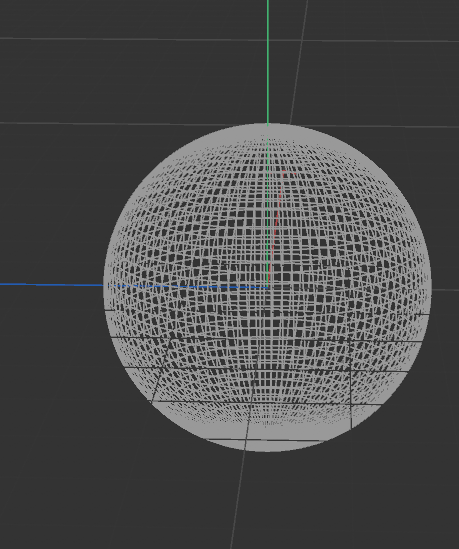Click the blue axis line outside the sphere
Screen dimensions: 459x549
pos(52,285)
